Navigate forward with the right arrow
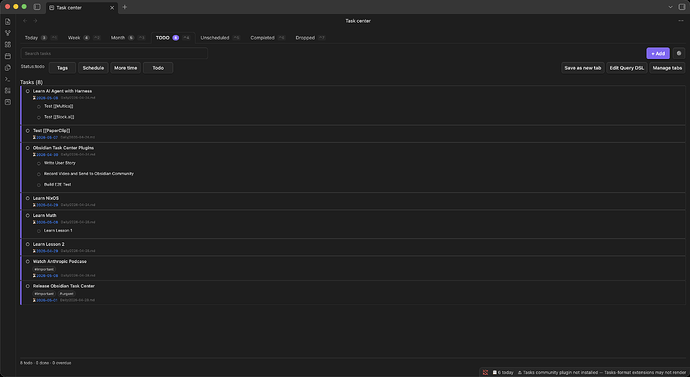Screen dimensions: 690x377 [x=35, y=21]
